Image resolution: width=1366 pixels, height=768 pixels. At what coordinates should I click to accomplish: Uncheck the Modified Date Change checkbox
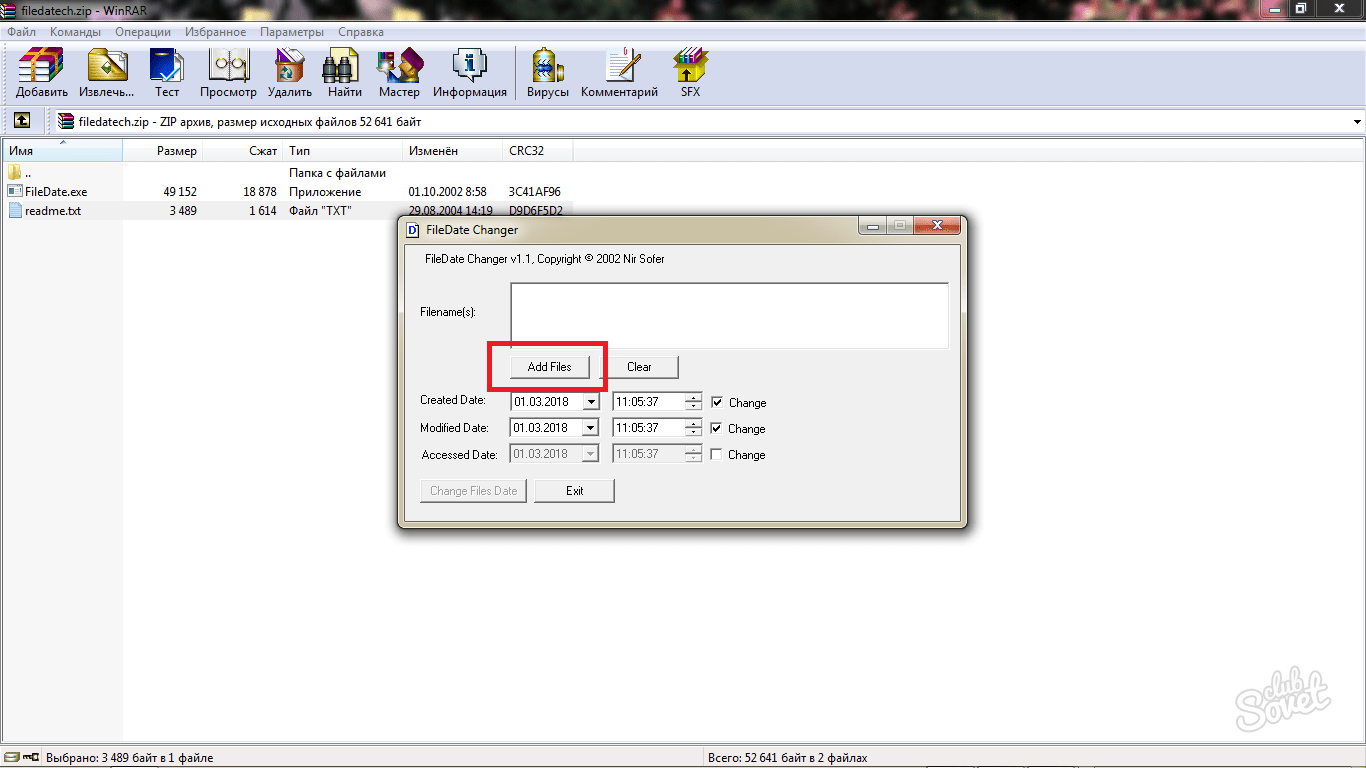[x=717, y=428]
